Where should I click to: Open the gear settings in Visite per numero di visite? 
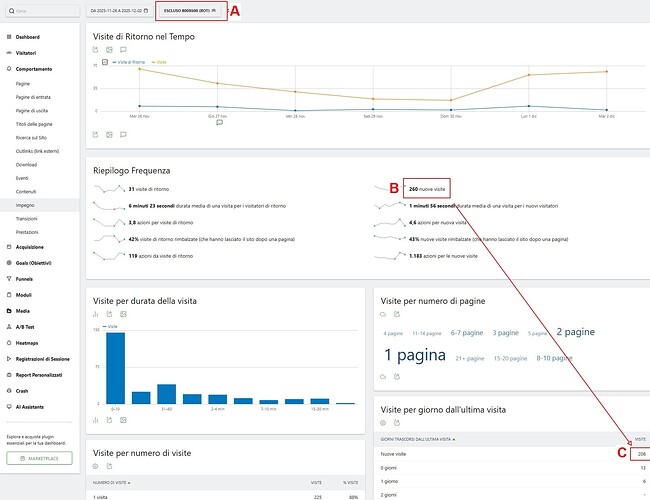click(96, 466)
